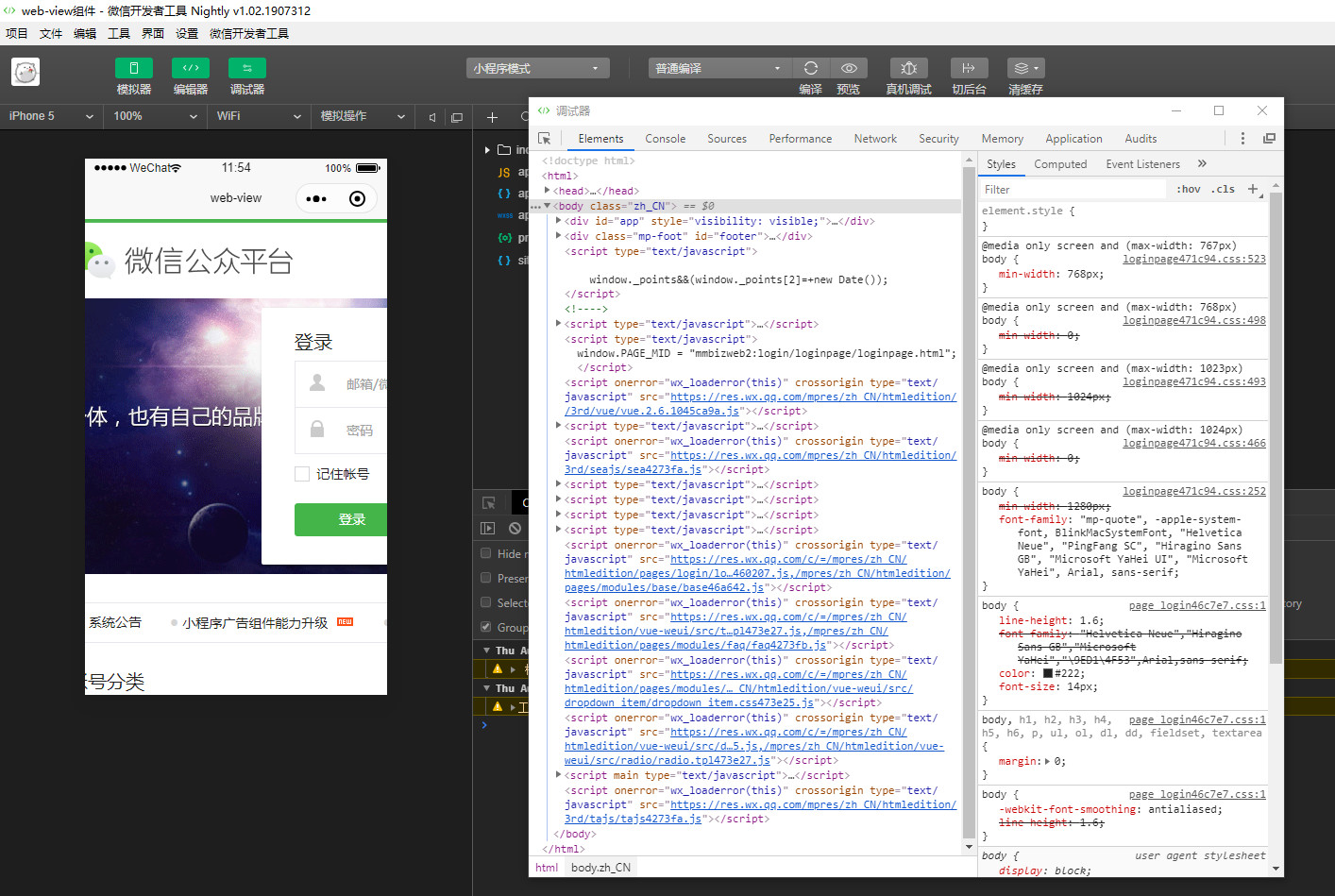Click the compile refresh icon
Viewport: 1335px width, 896px height.
click(x=811, y=68)
